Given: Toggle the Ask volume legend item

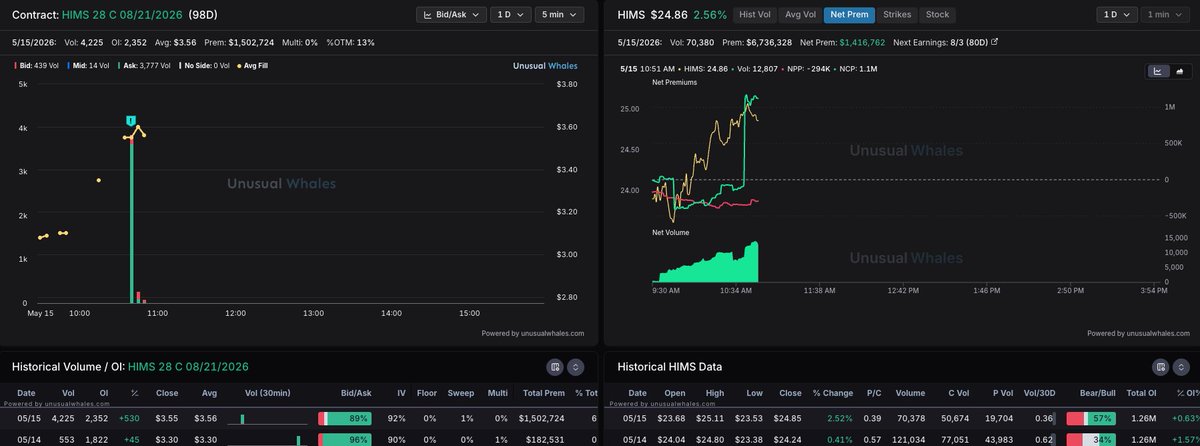Looking at the screenshot, I should (143, 66).
